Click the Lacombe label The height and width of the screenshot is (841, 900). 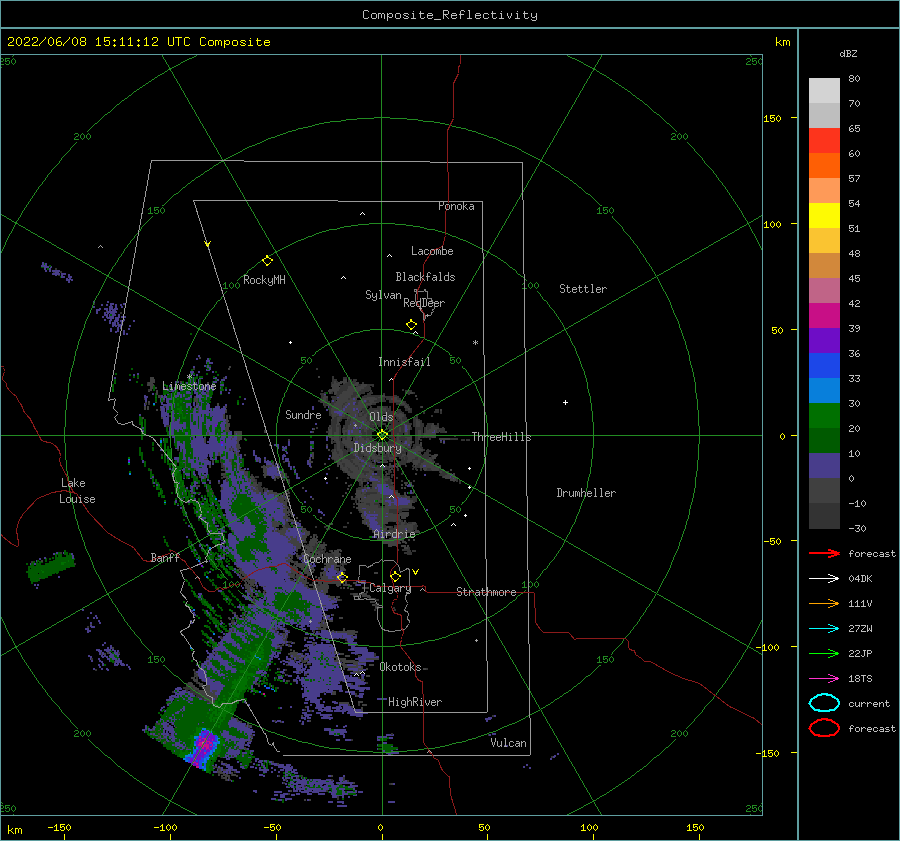click(x=432, y=251)
